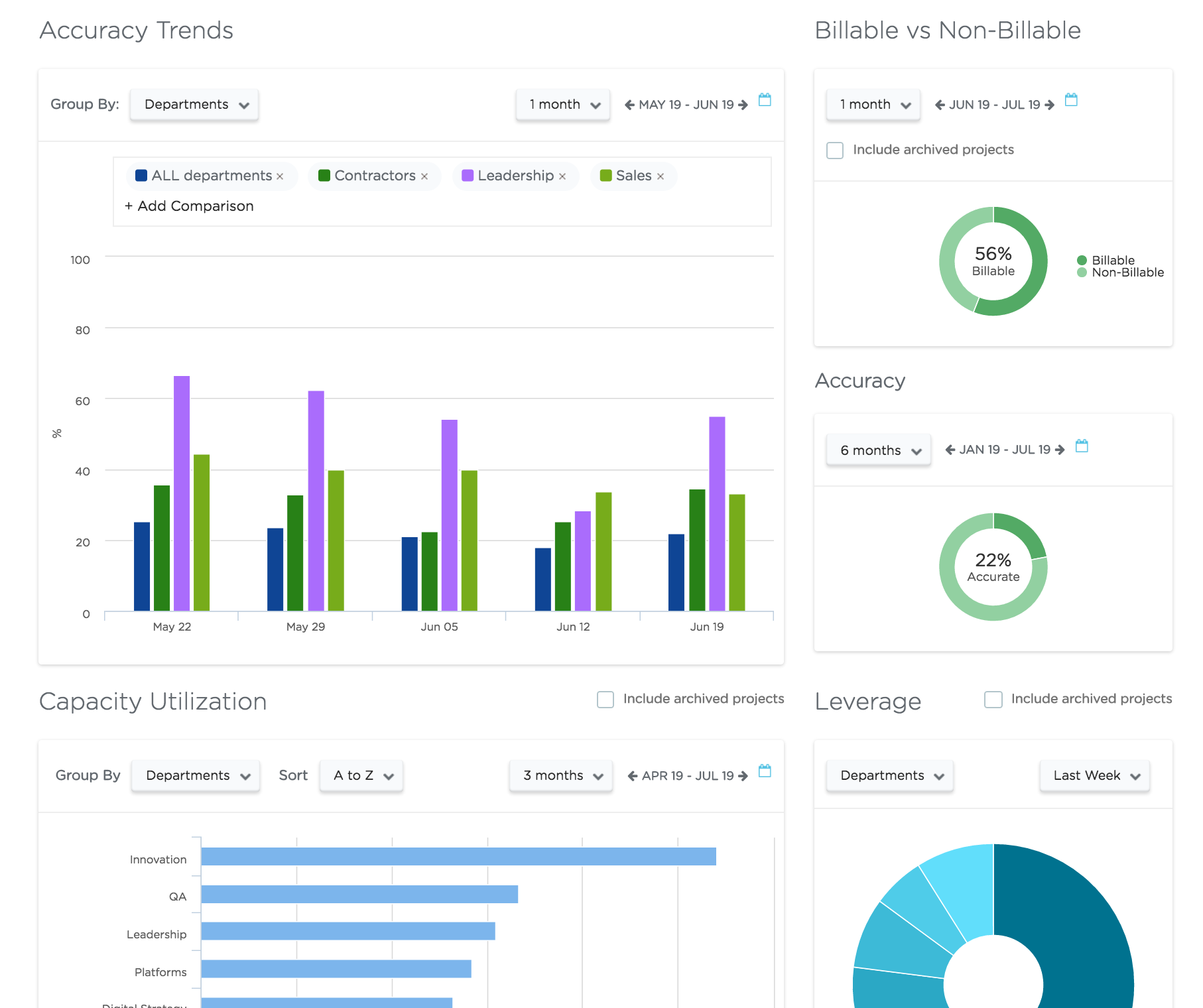Click Capacity Utilization heading
1203x1008 pixels.
(x=153, y=702)
